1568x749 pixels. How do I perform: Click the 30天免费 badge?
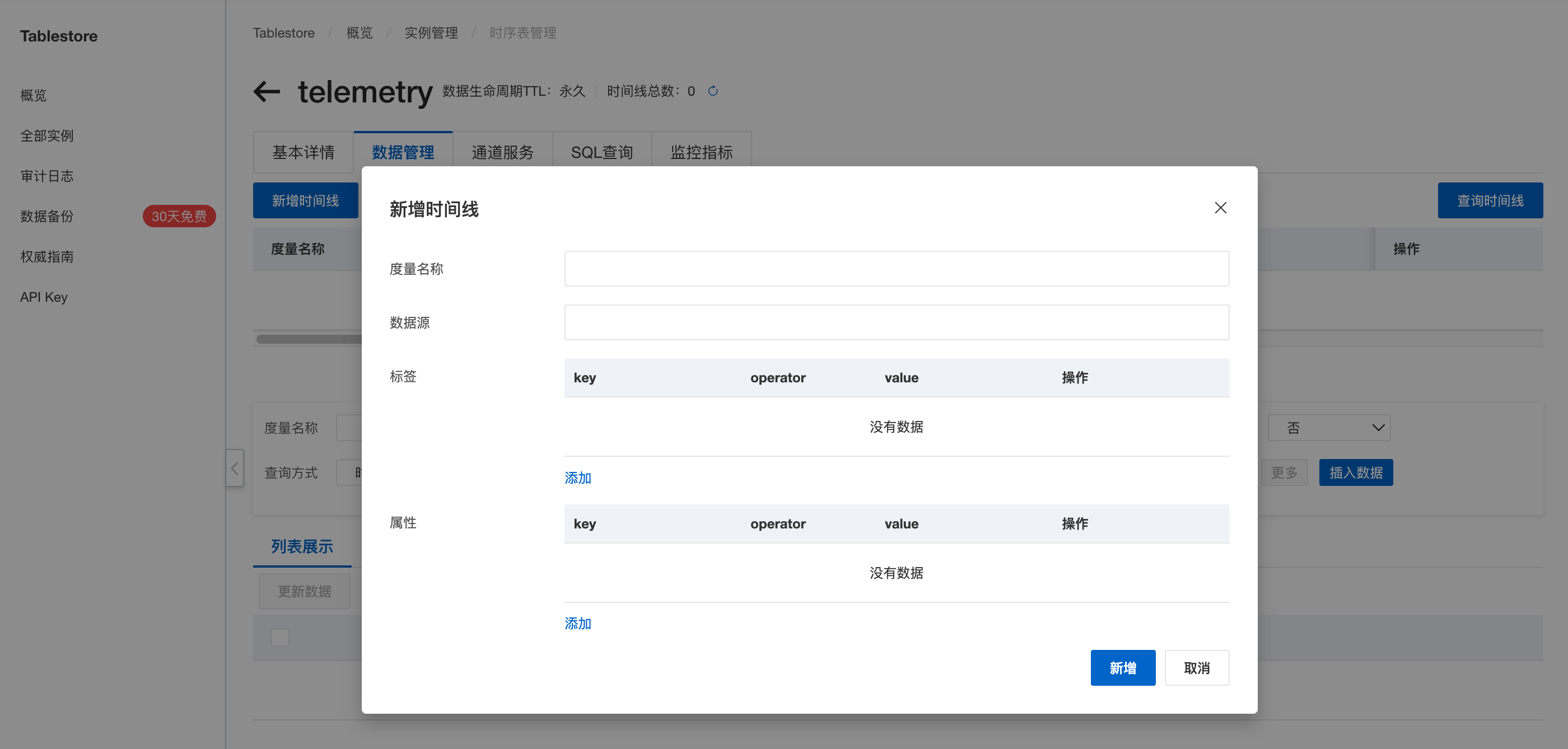(179, 217)
